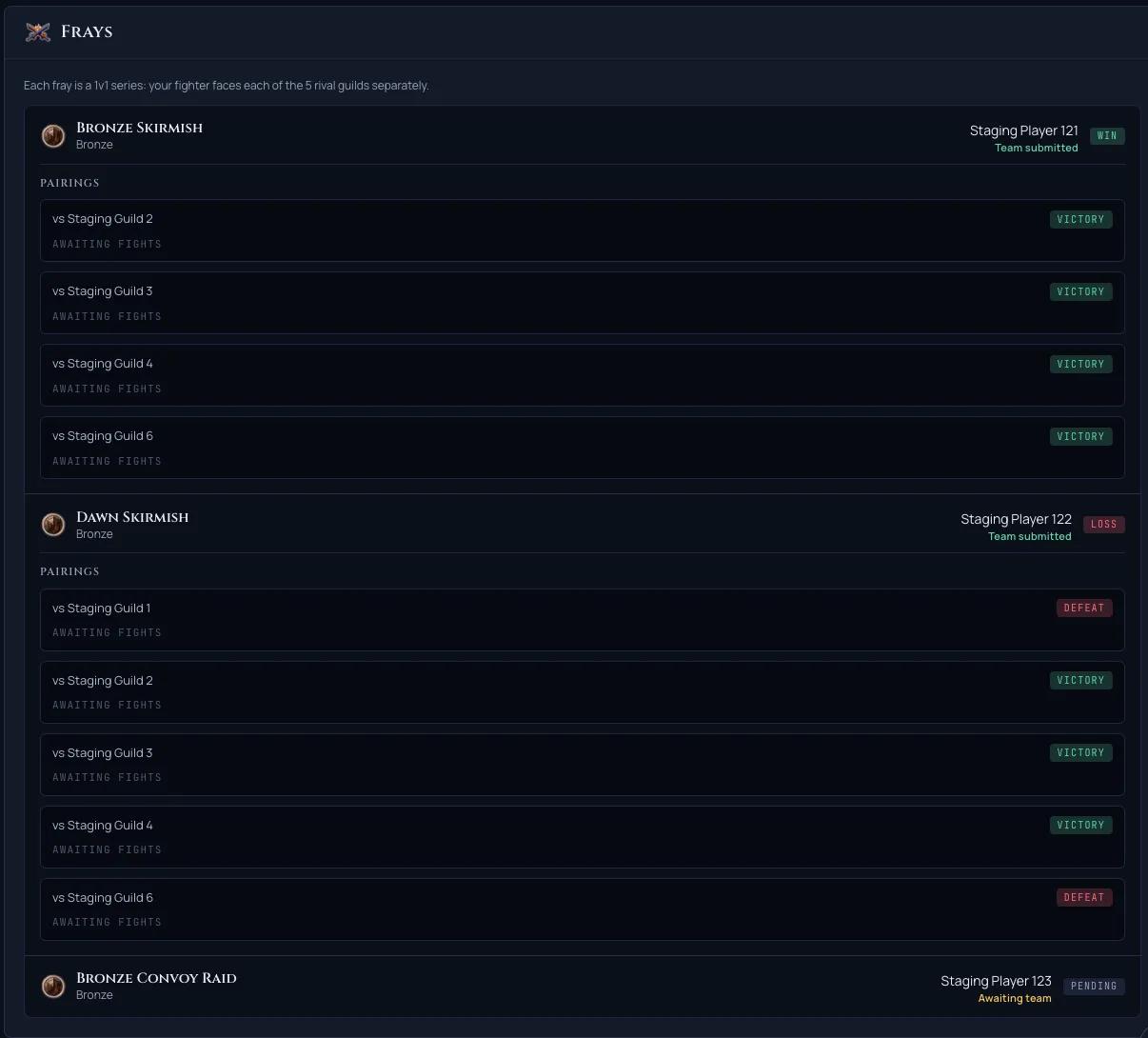Click VICTORY badge in Bronze Skirmish Guild 6 row
The height and width of the screenshot is (1038, 1148).
(1080, 436)
